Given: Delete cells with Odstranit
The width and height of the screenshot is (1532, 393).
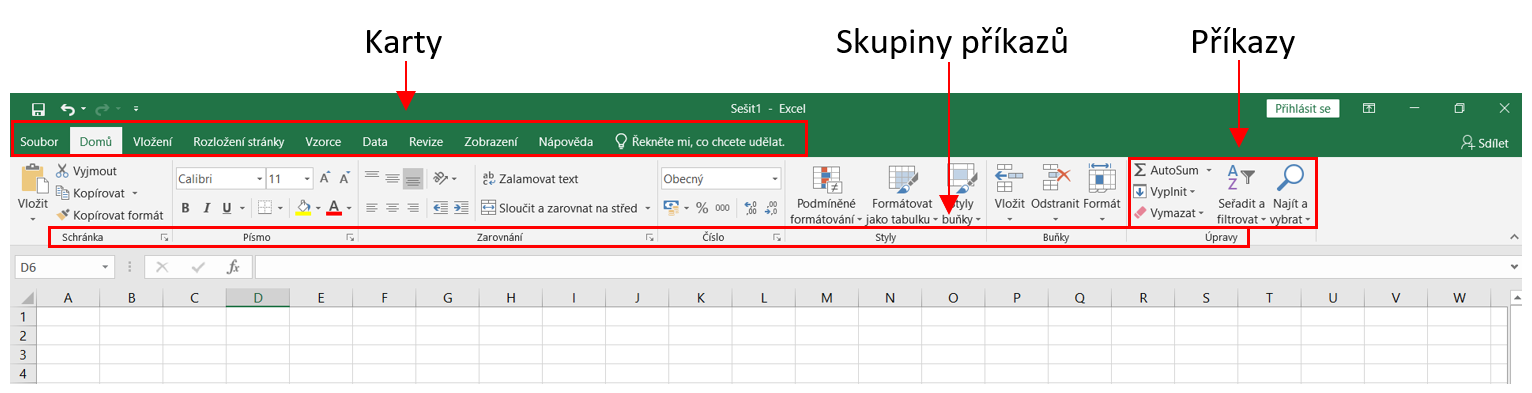Looking at the screenshot, I should point(1056,193).
